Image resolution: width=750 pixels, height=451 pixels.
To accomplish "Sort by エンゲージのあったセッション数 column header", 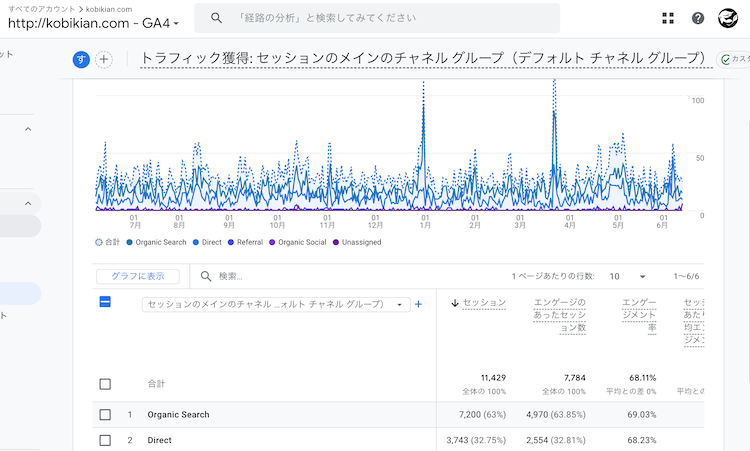I will coord(560,315).
